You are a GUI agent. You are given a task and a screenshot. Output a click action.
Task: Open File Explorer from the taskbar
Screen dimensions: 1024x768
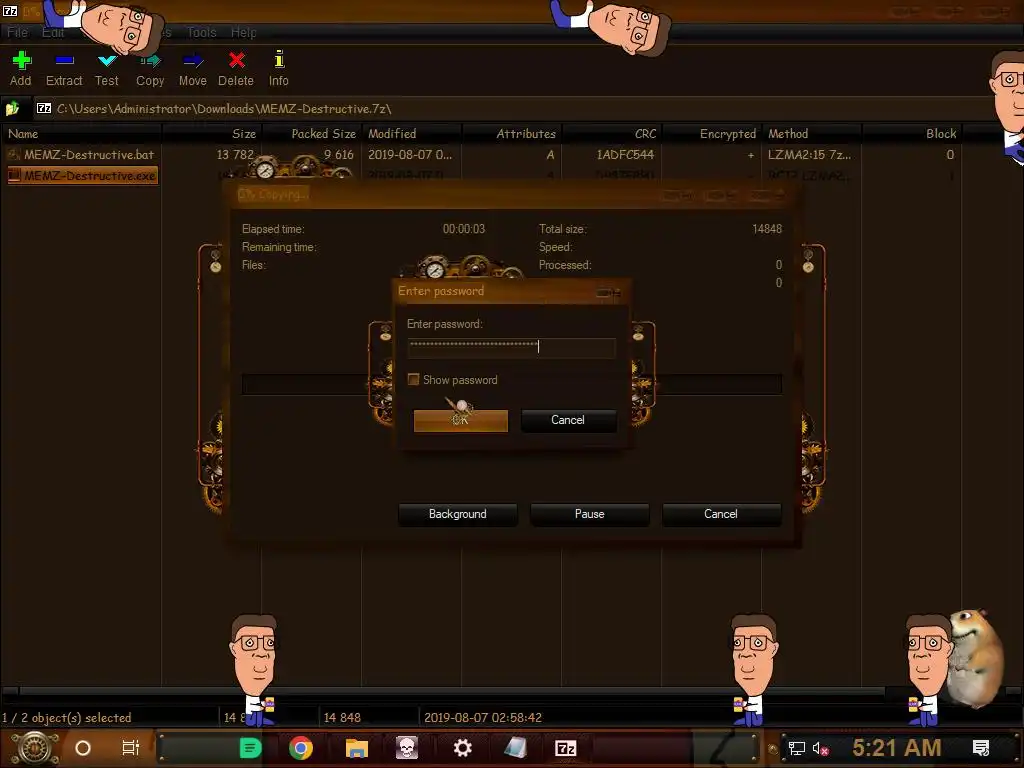357,748
